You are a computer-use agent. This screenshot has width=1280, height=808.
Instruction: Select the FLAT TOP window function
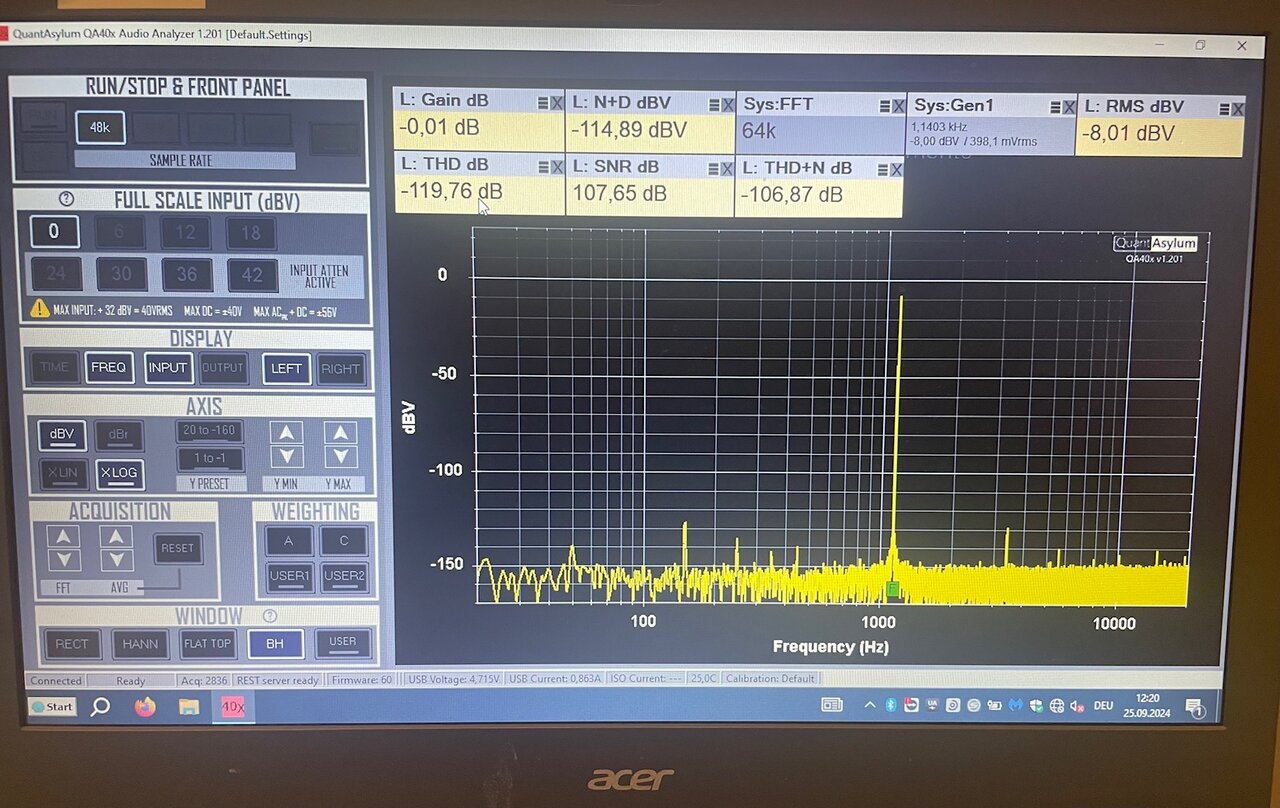207,644
